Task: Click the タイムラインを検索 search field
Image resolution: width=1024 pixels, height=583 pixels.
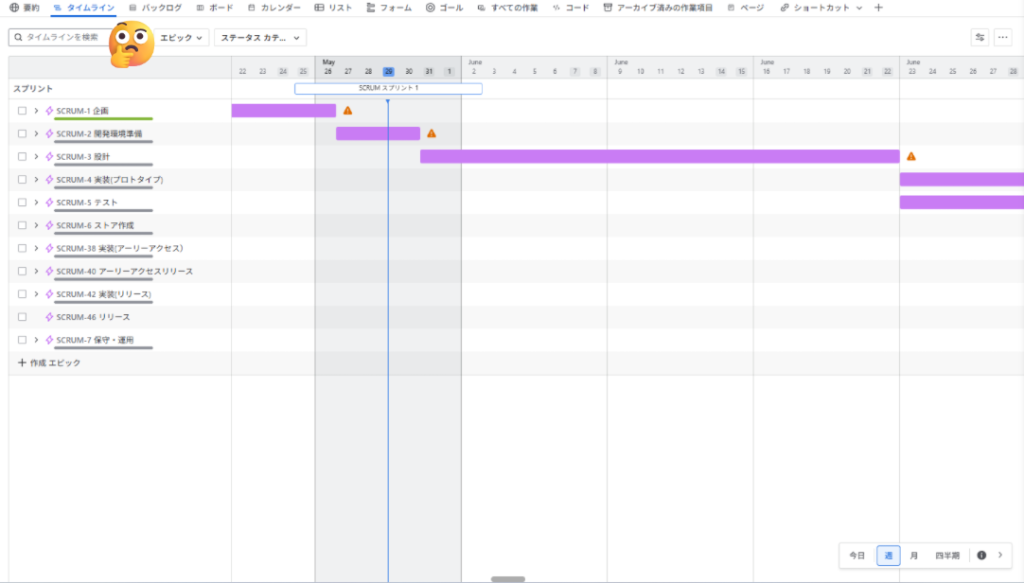Action: coord(60,37)
